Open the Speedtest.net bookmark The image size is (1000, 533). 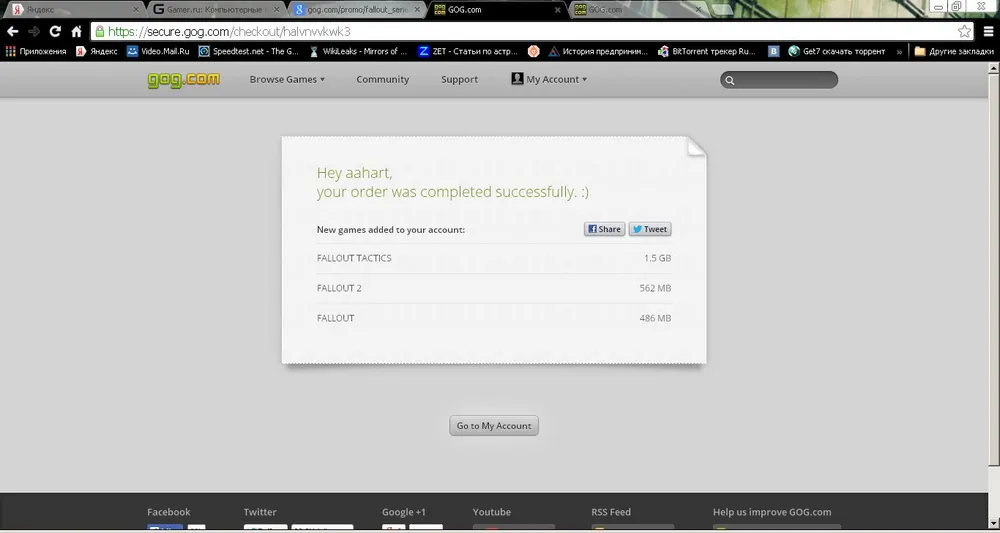click(x=249, y=52)
